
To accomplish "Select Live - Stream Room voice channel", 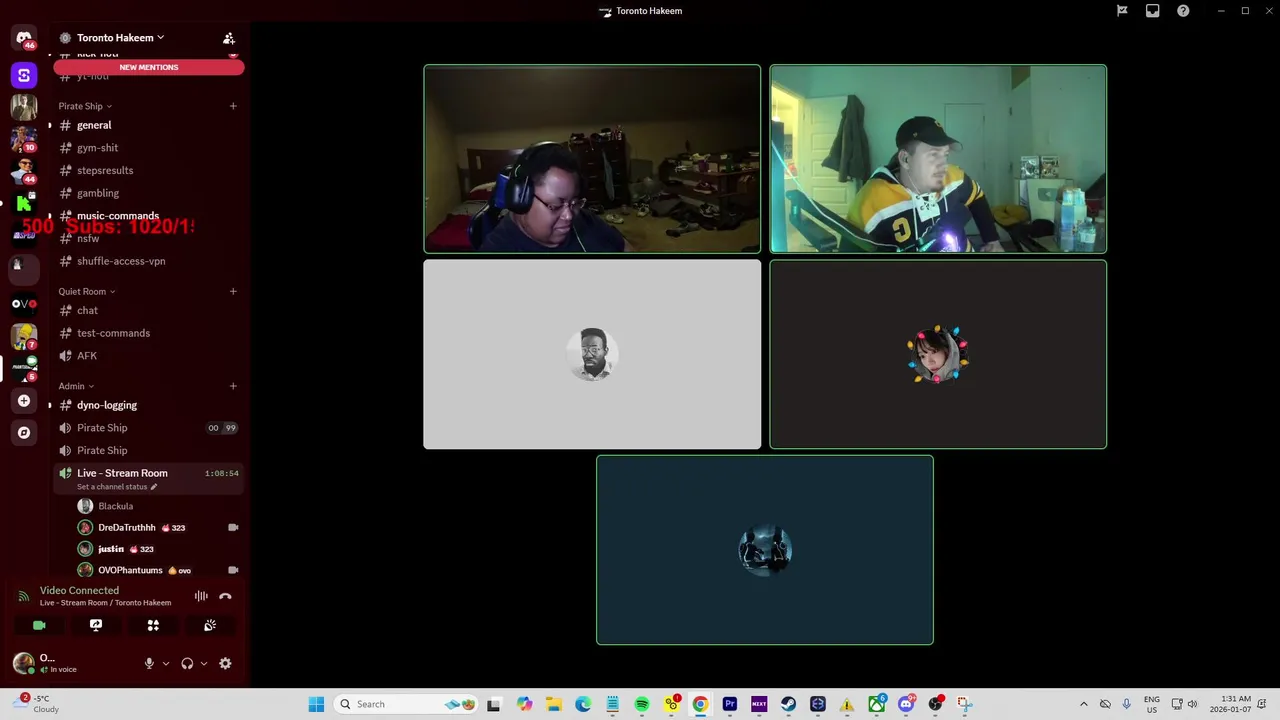I will 148,473.
